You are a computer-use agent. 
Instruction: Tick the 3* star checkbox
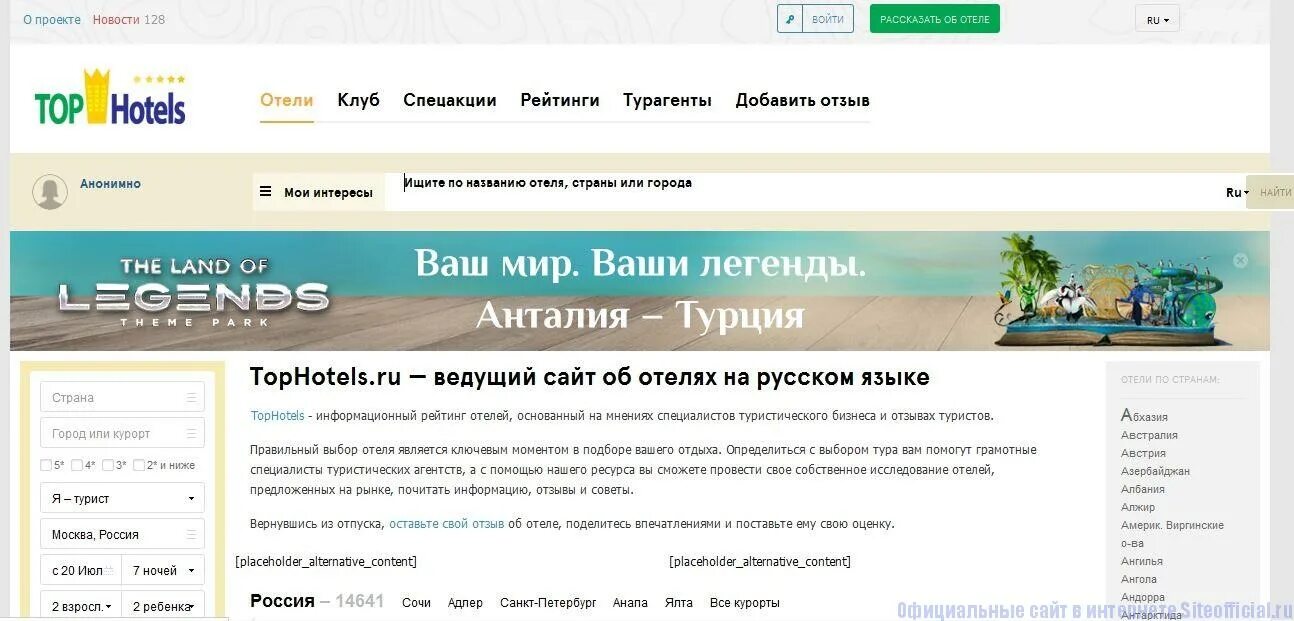pos(108,465)
